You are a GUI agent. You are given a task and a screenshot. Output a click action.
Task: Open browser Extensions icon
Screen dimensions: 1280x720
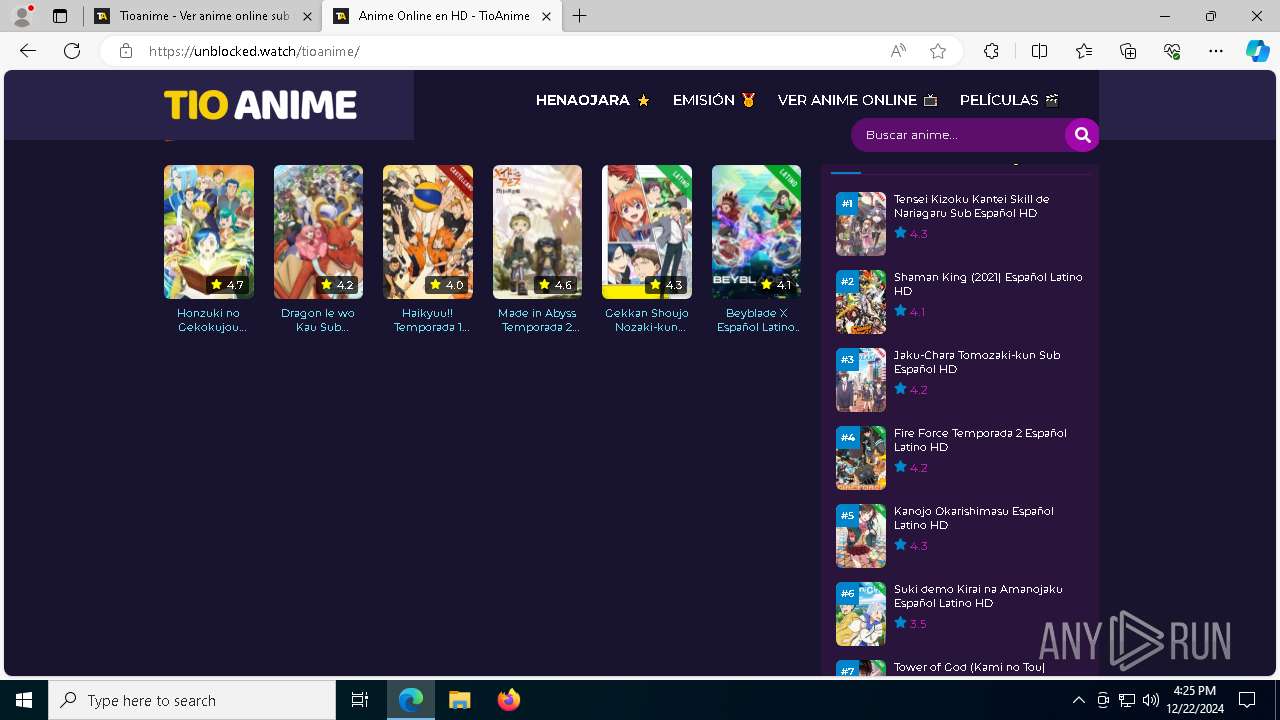[991, 51]
